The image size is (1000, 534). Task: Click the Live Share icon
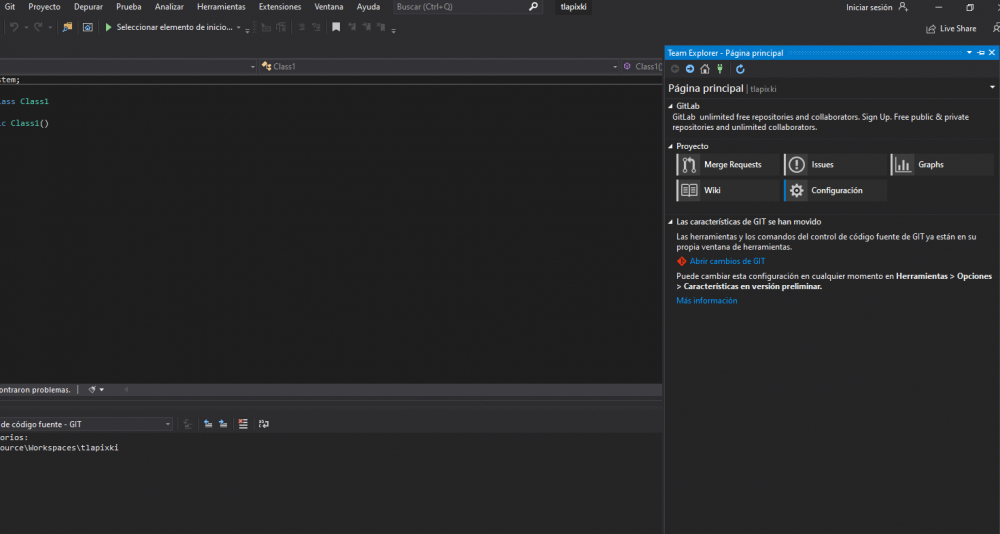coord(931,29)
